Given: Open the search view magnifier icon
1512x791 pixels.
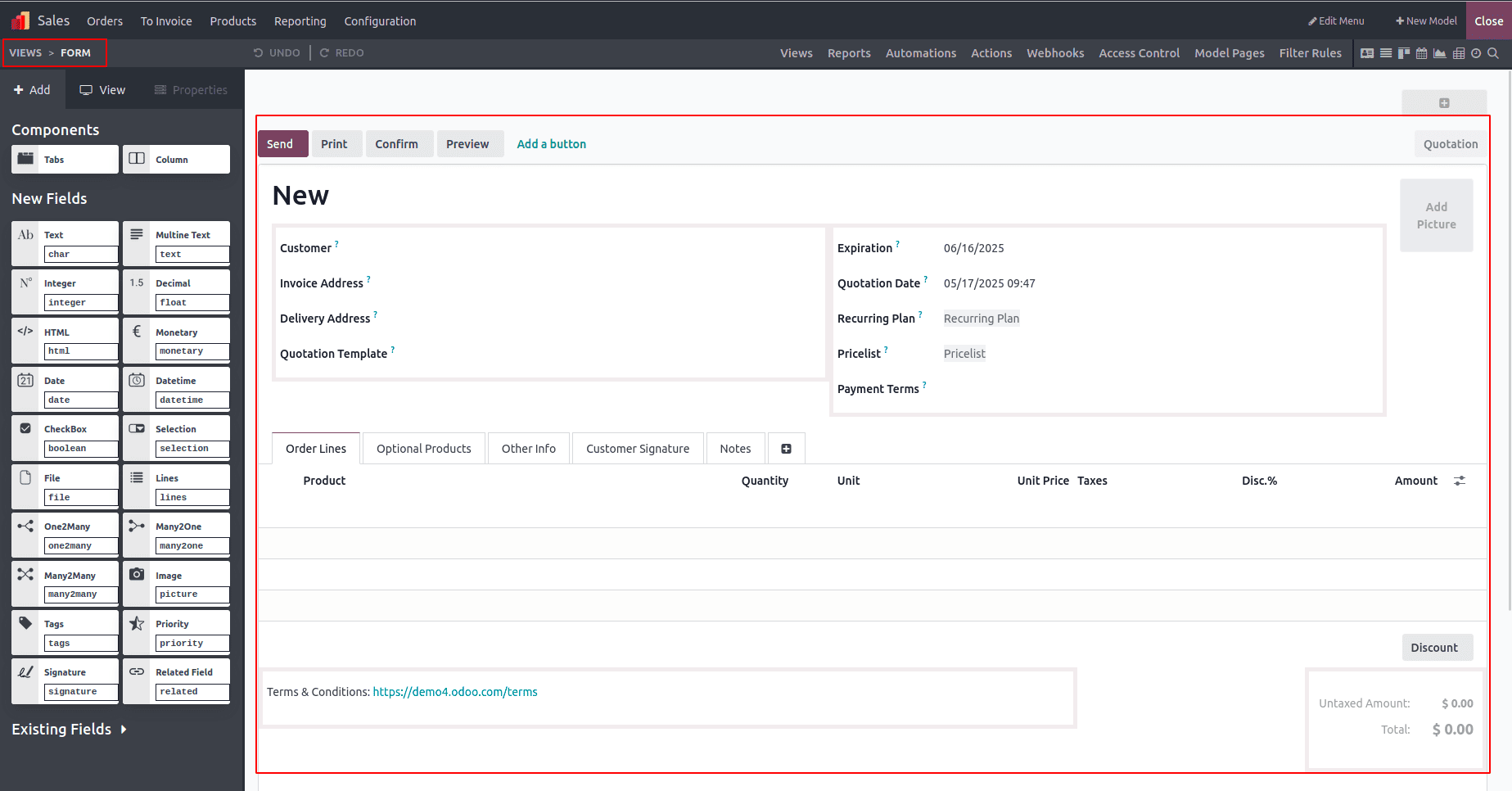Looking at the screenshot, I should click(x=1493, y=53).
